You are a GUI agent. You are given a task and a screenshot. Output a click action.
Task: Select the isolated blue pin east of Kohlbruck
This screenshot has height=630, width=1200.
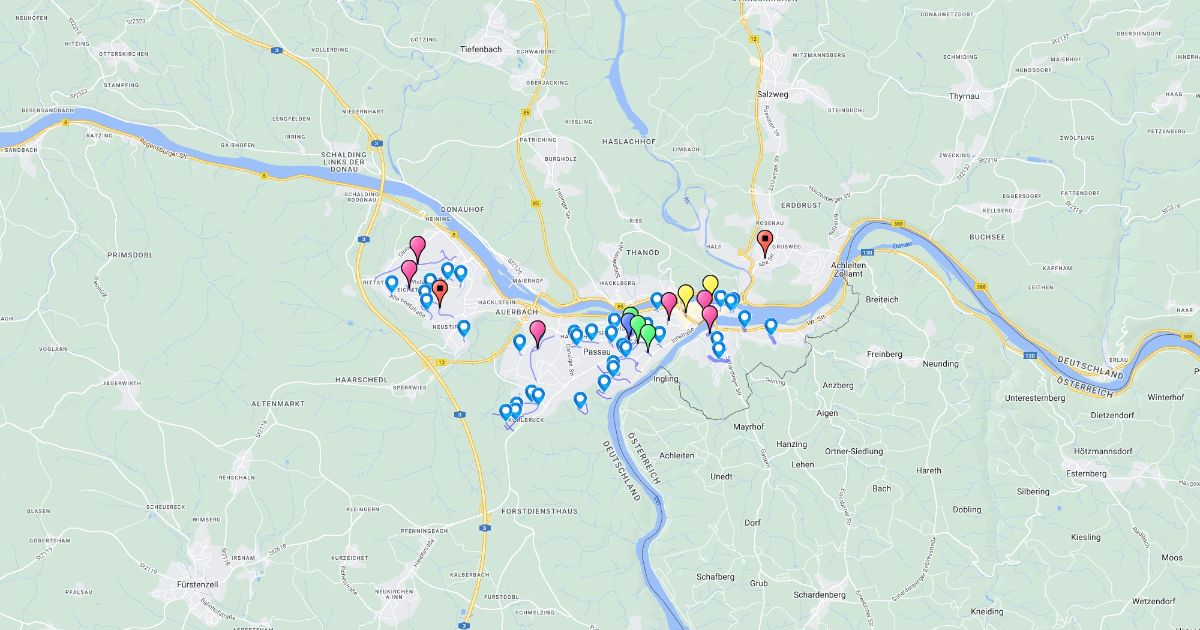coord(580,401)
